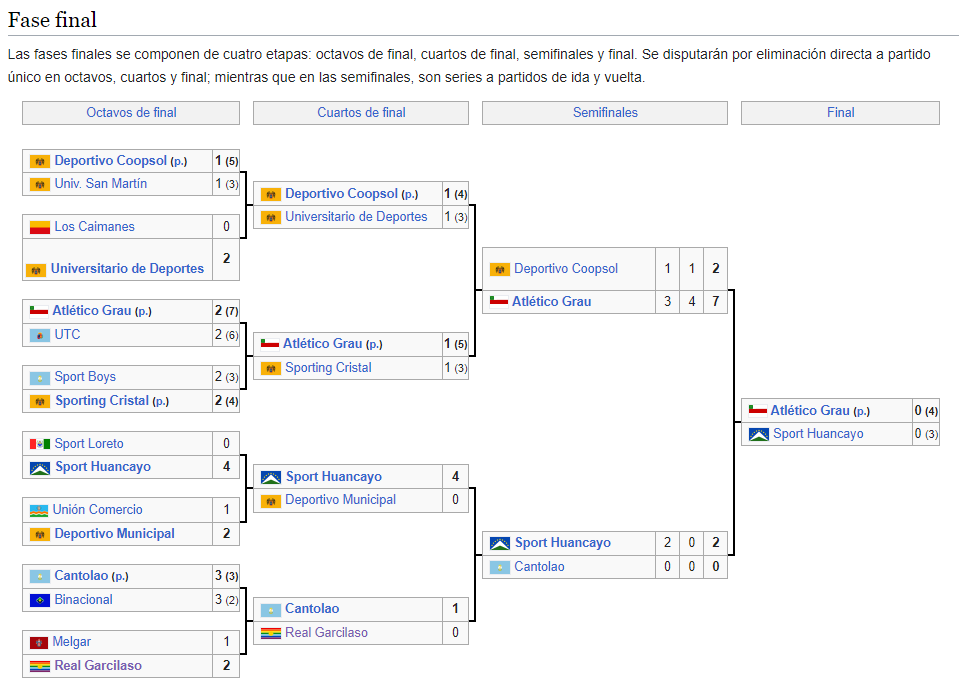This screenshot has height=688, width=959.
Task: Click Sport Huancayo link in semifinales
Action: click(x=563, y=542)
